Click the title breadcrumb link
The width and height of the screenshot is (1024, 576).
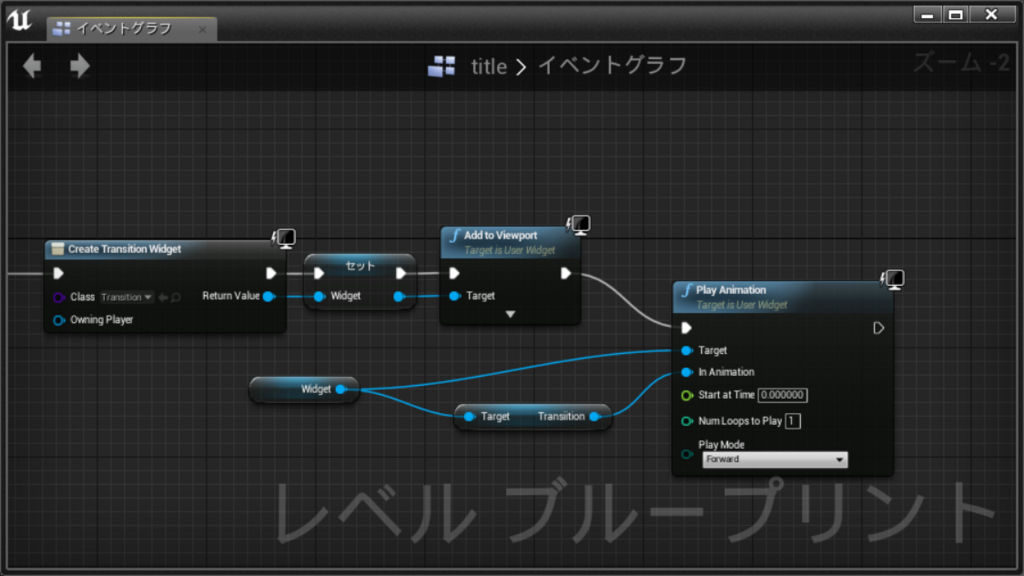coord(489,66)
